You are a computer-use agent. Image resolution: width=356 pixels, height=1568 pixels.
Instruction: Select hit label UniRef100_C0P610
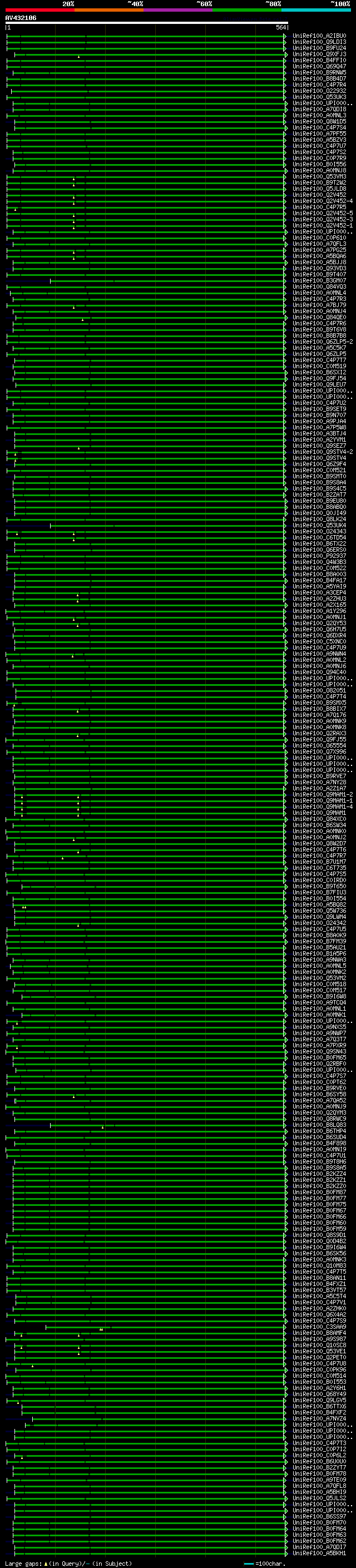tap(319, 238)
